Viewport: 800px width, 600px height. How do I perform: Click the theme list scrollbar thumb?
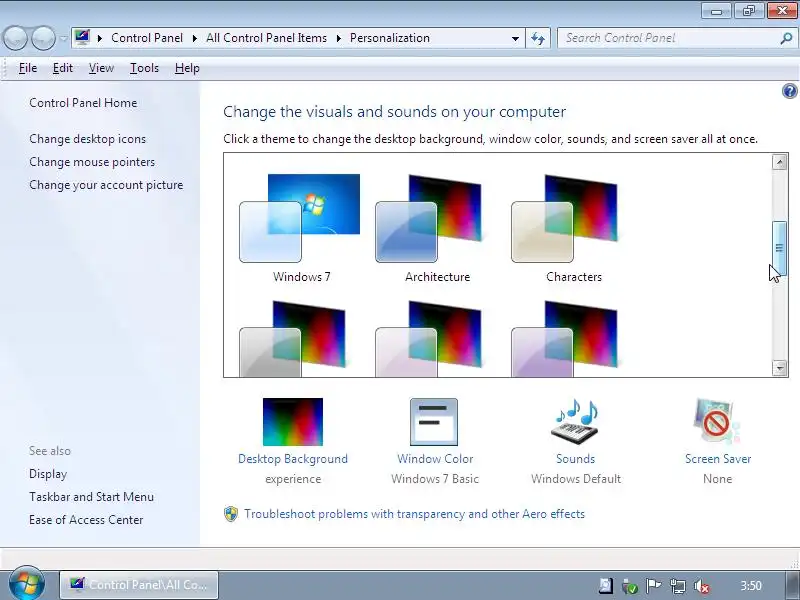coord(779,248)
